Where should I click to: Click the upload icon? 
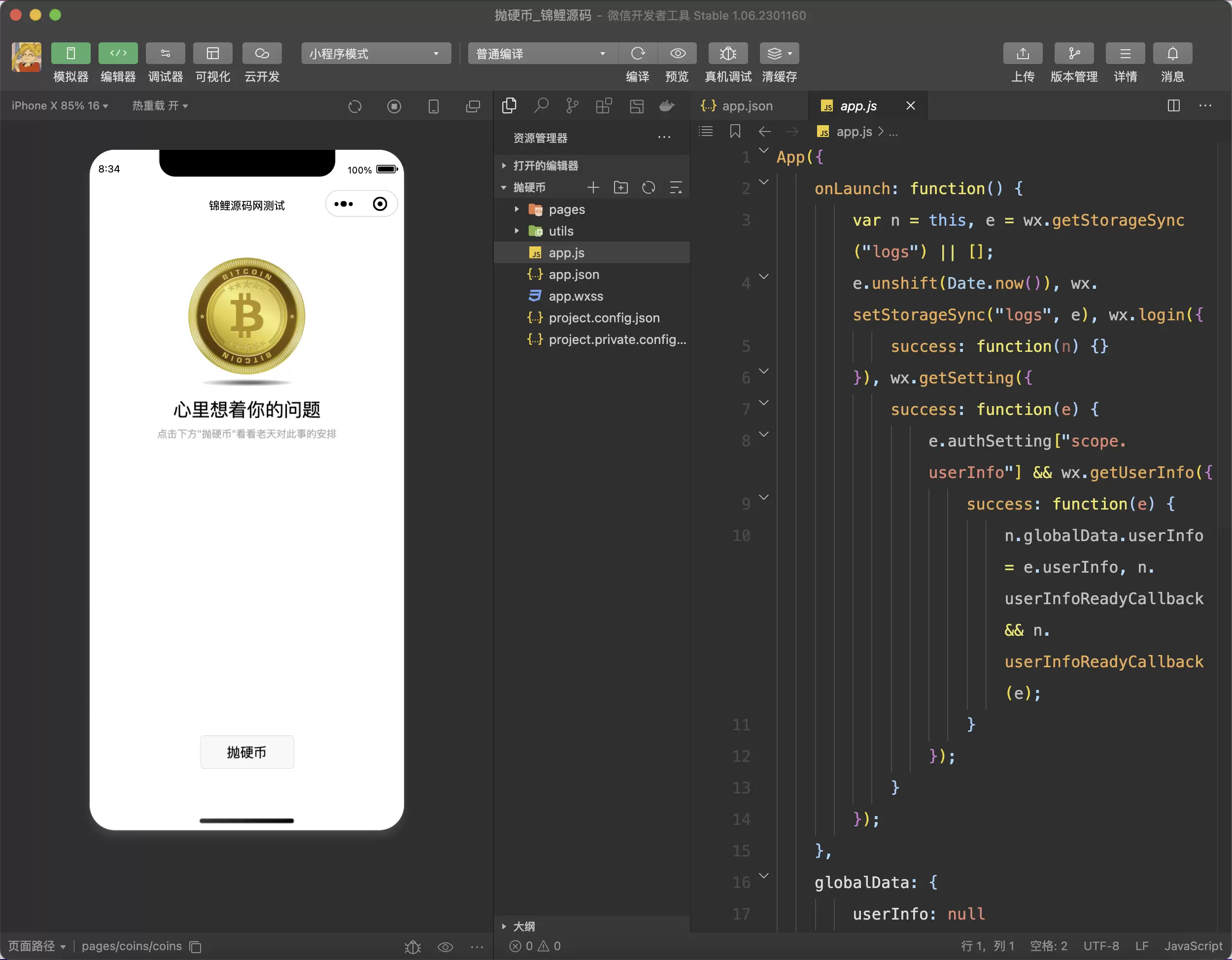1023,54
